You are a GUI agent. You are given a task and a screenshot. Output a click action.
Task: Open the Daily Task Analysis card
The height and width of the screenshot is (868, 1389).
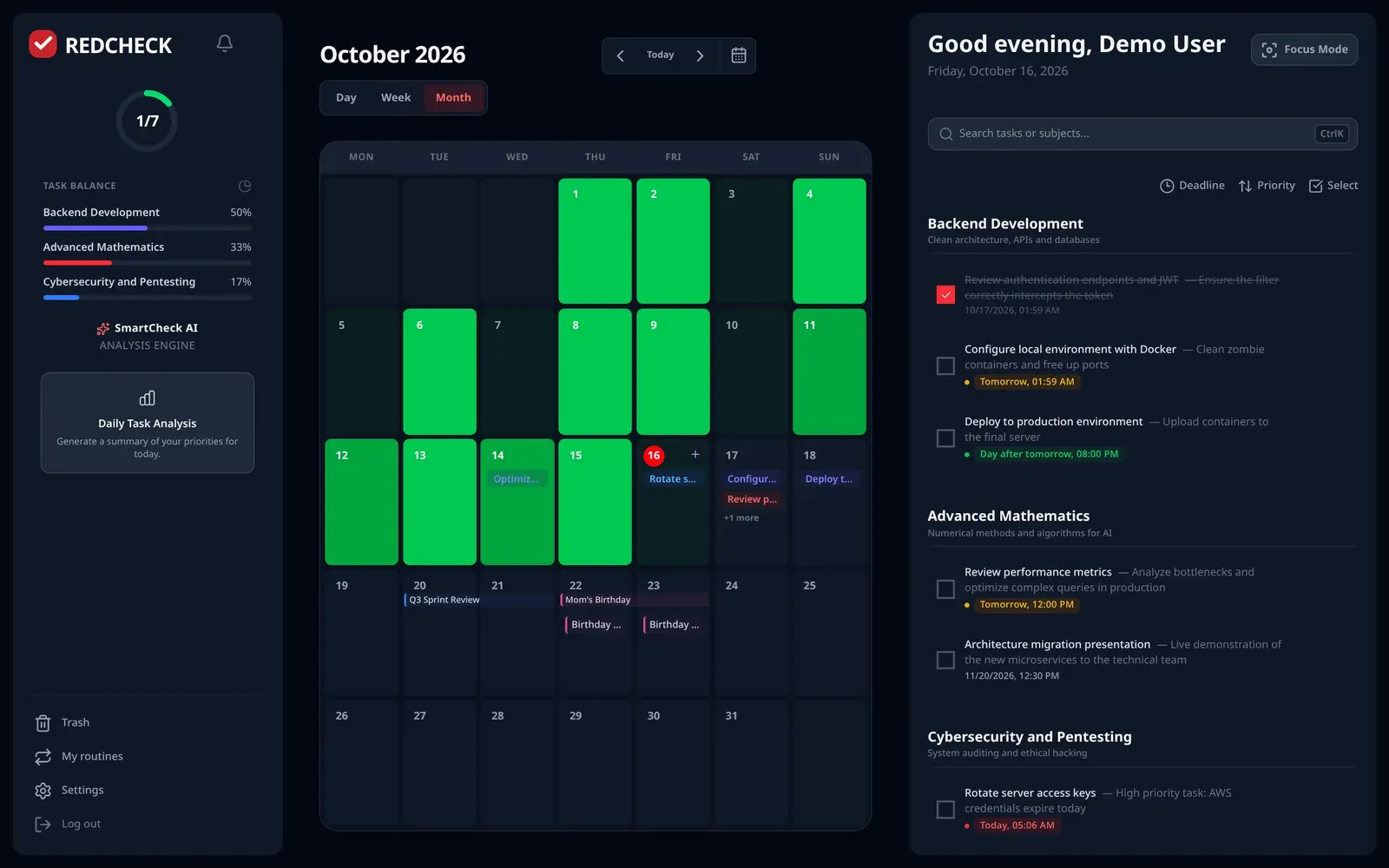click(x=148, y=423)
